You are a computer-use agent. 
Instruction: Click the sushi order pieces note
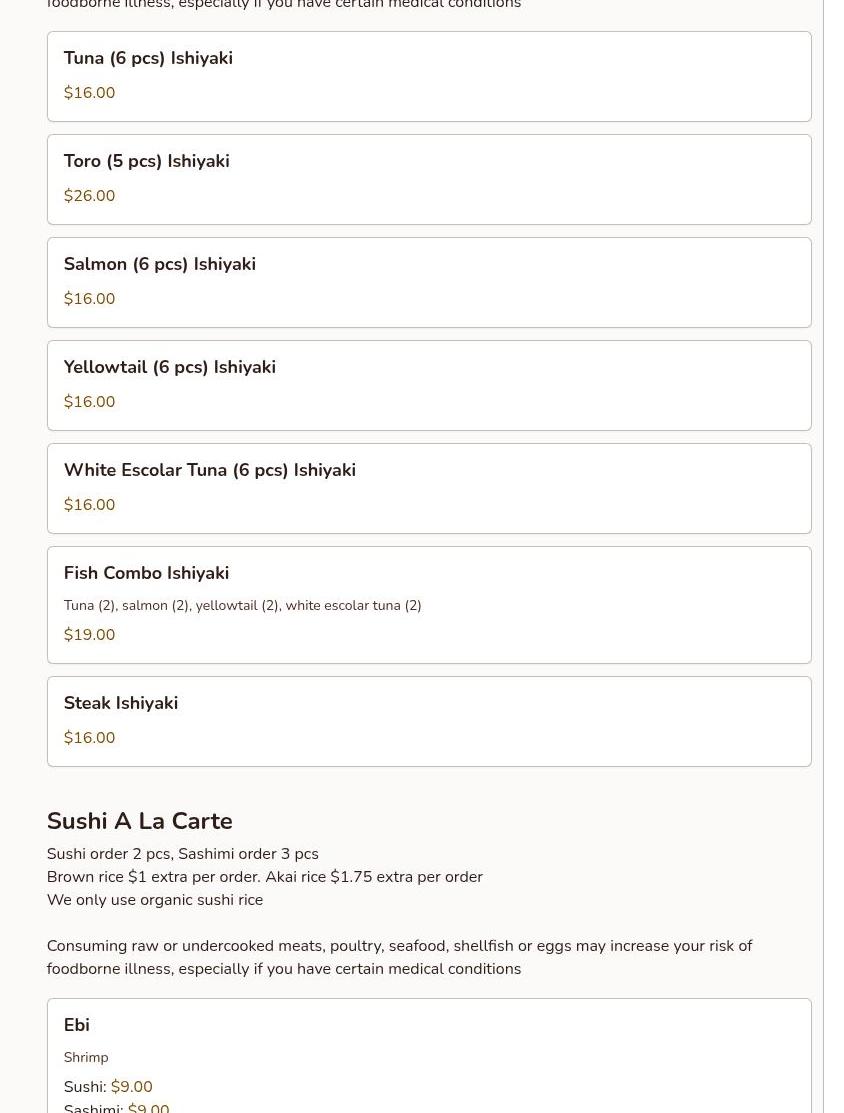[182, 854]
